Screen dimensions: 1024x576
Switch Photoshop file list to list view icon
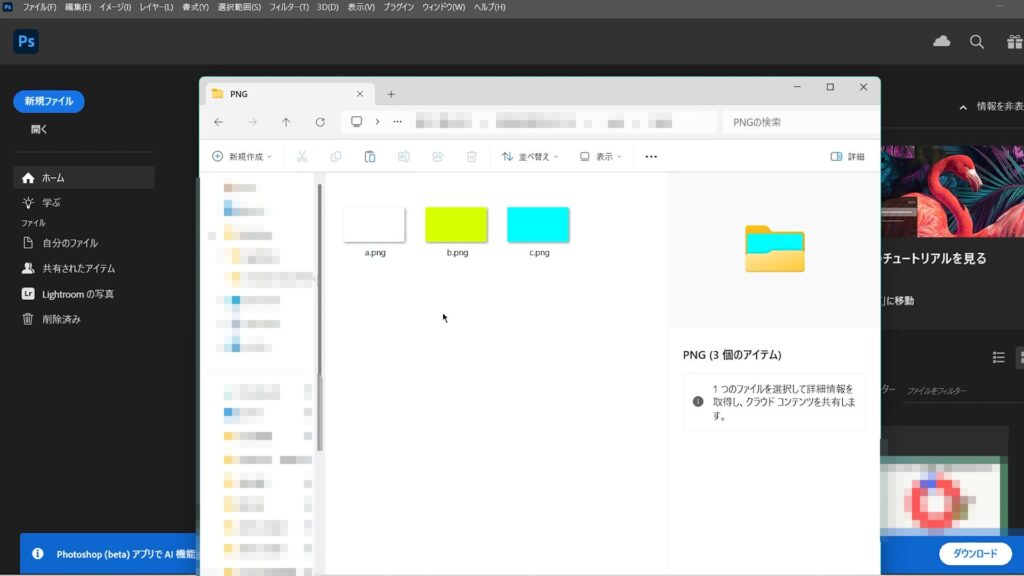tap(999, 357)
